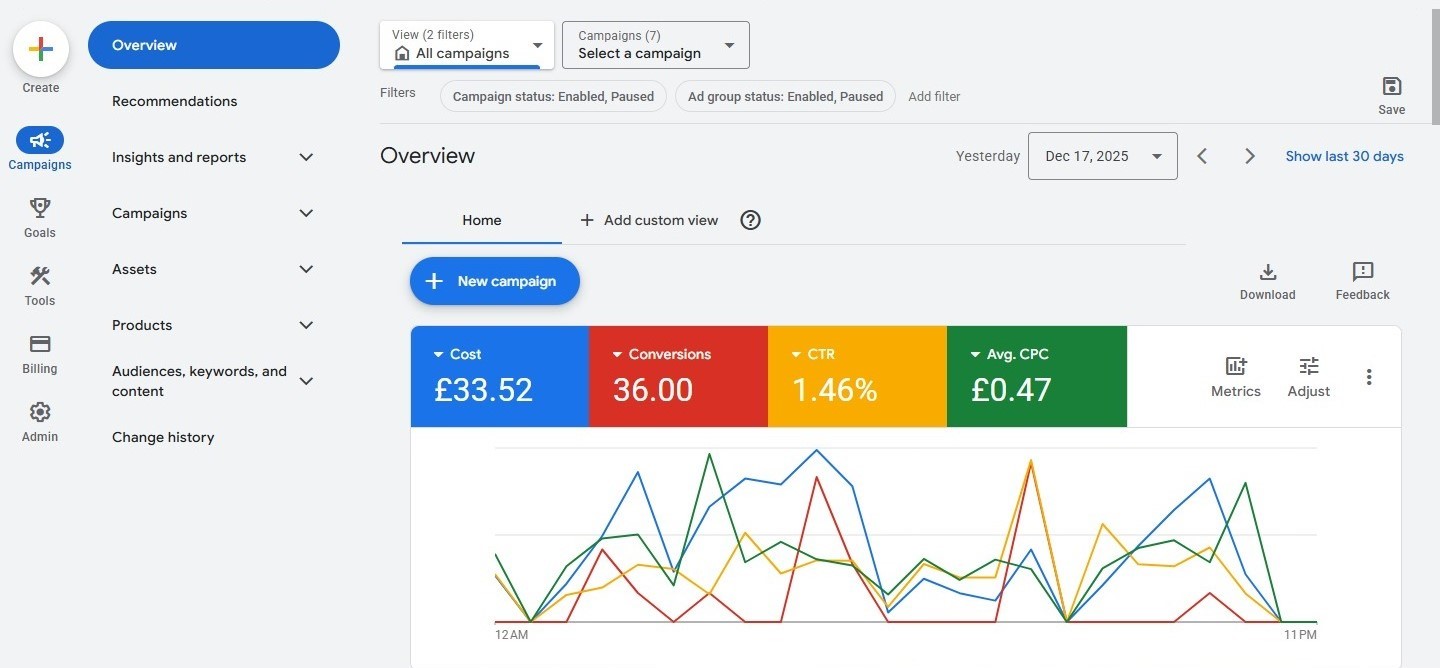Click the Save icon
The image size is (1440, 668).
pos(1391,86)
